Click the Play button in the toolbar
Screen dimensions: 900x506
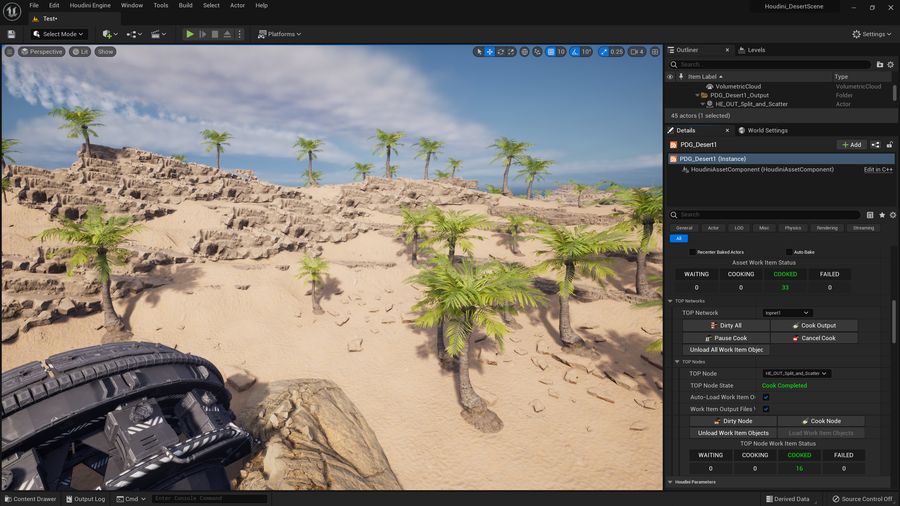pyautogui.click(x=190, y=34)
